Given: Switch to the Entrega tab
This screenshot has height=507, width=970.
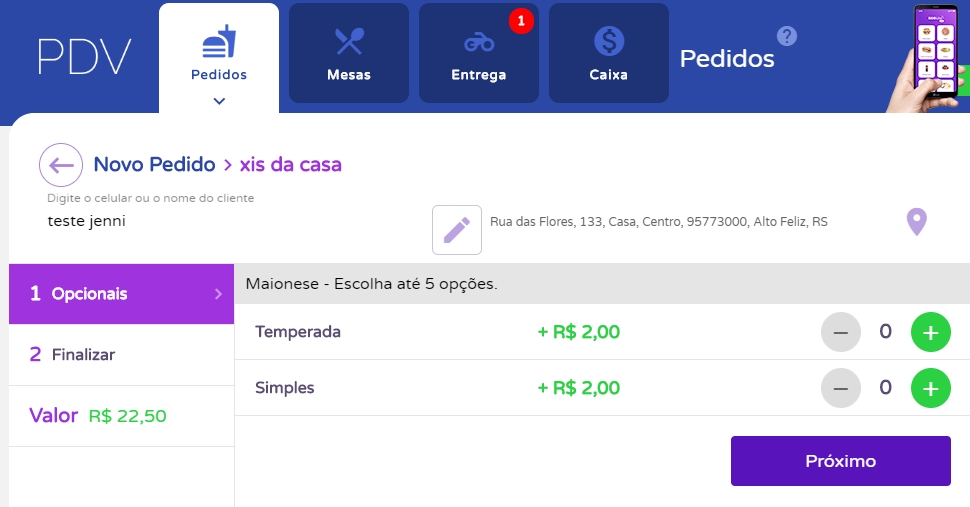Looking at the screenshot, I should (x=478, y=53).
